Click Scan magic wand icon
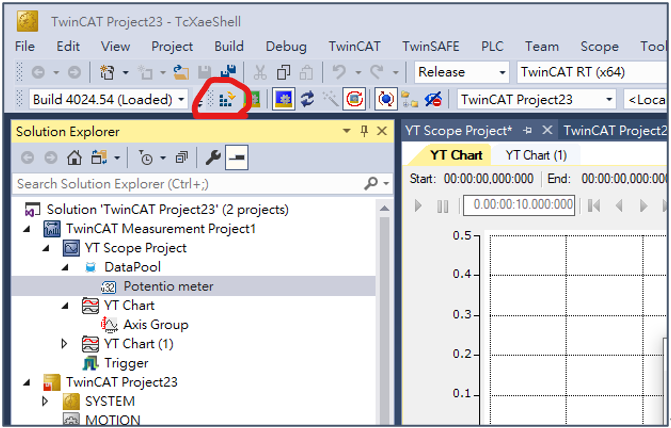 (330, 100)
